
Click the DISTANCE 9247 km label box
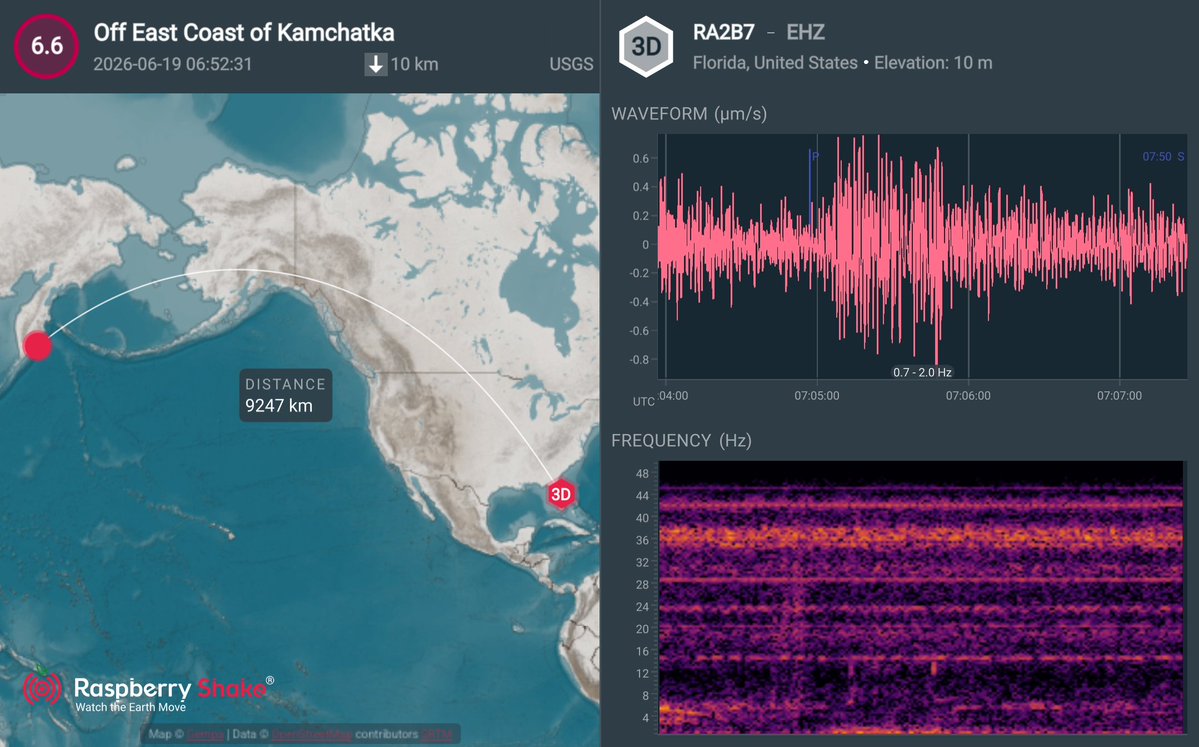(x=285, y=395)
